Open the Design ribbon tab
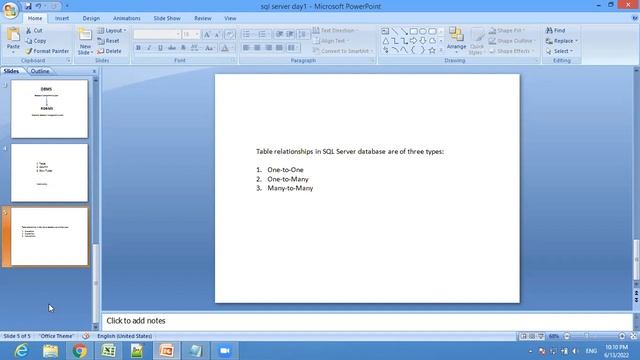Viewport: 640px width, 360px height. (91, 18)
